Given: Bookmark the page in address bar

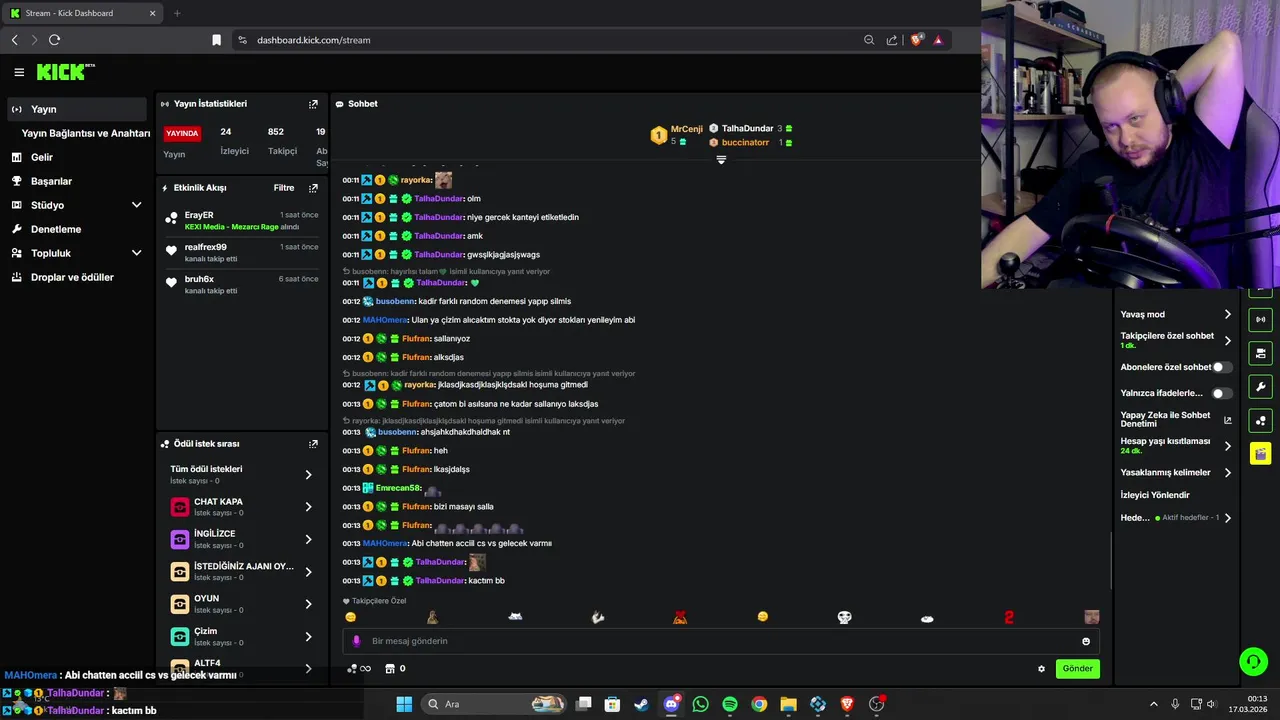Looking at the screenshot, I should (216, 40).
